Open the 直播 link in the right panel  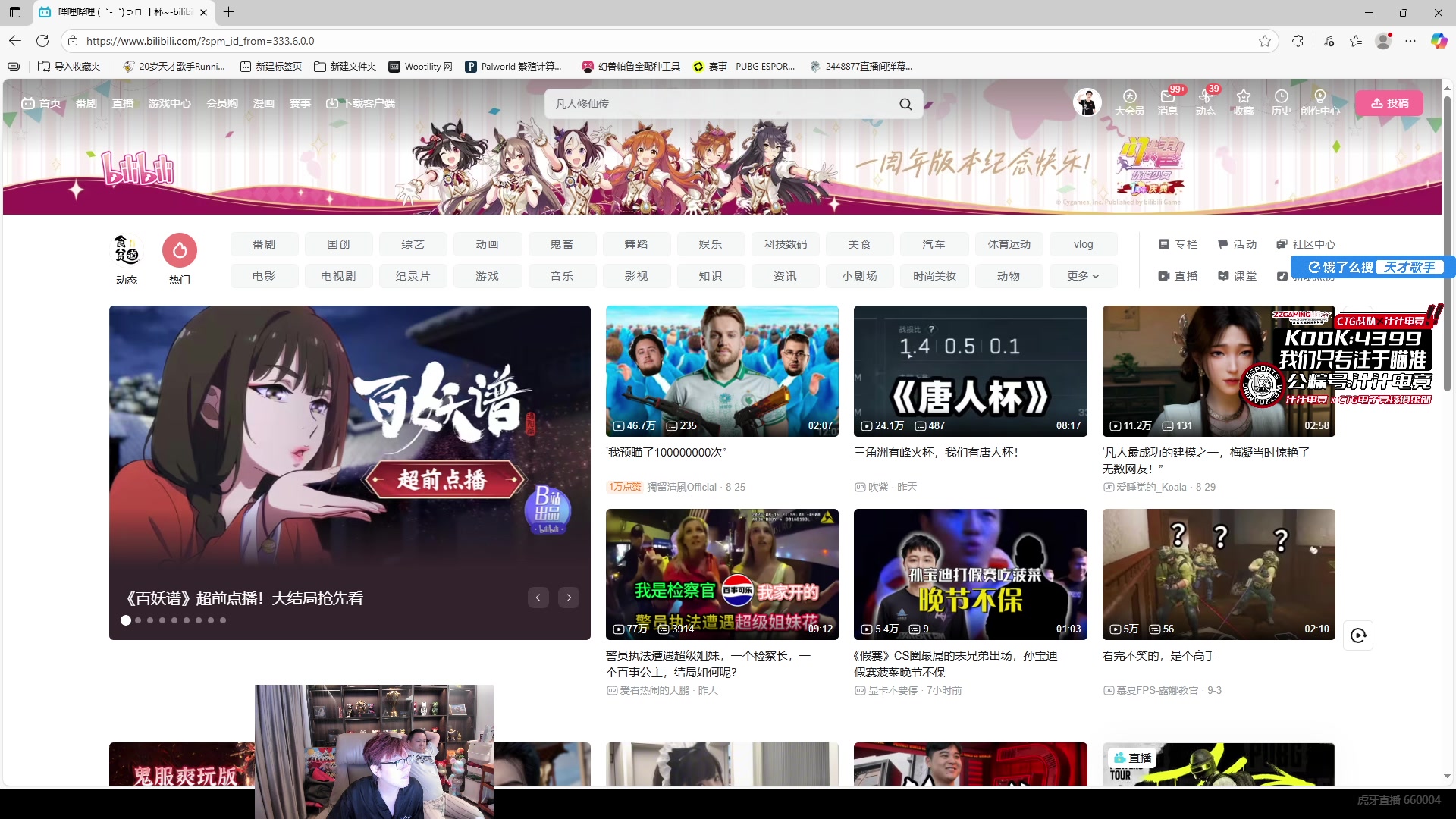[1178, 276]
